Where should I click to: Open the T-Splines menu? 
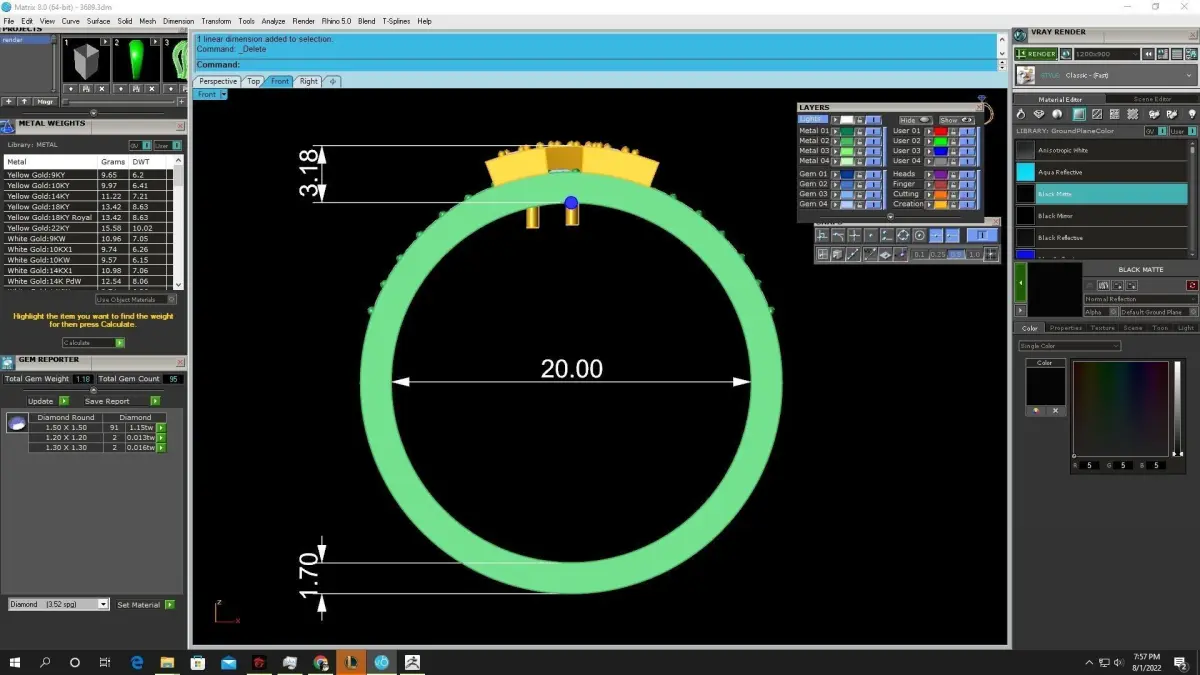pyautogui.click(x=396, y=21)
